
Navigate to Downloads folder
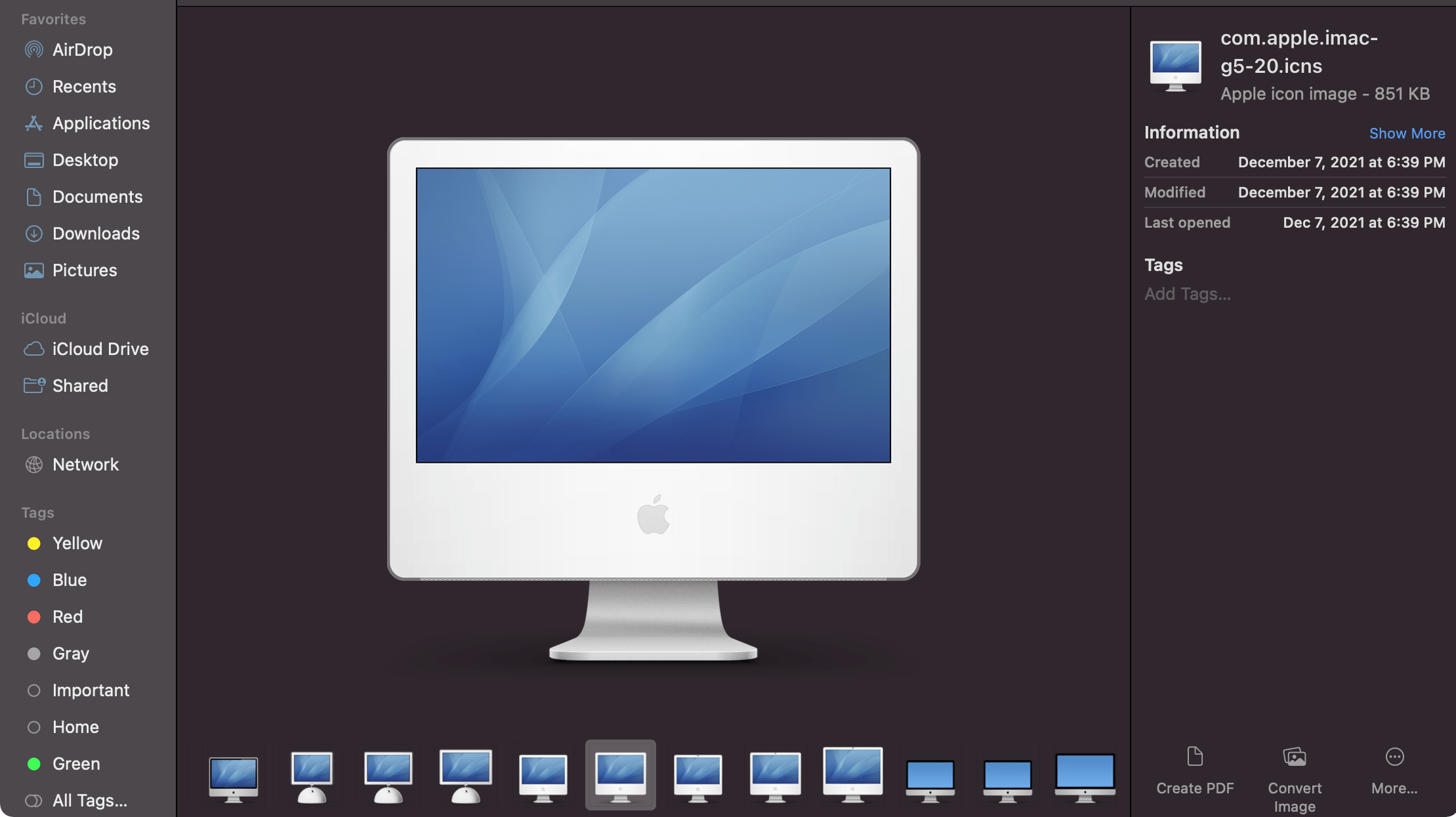[x=96, y=232]
